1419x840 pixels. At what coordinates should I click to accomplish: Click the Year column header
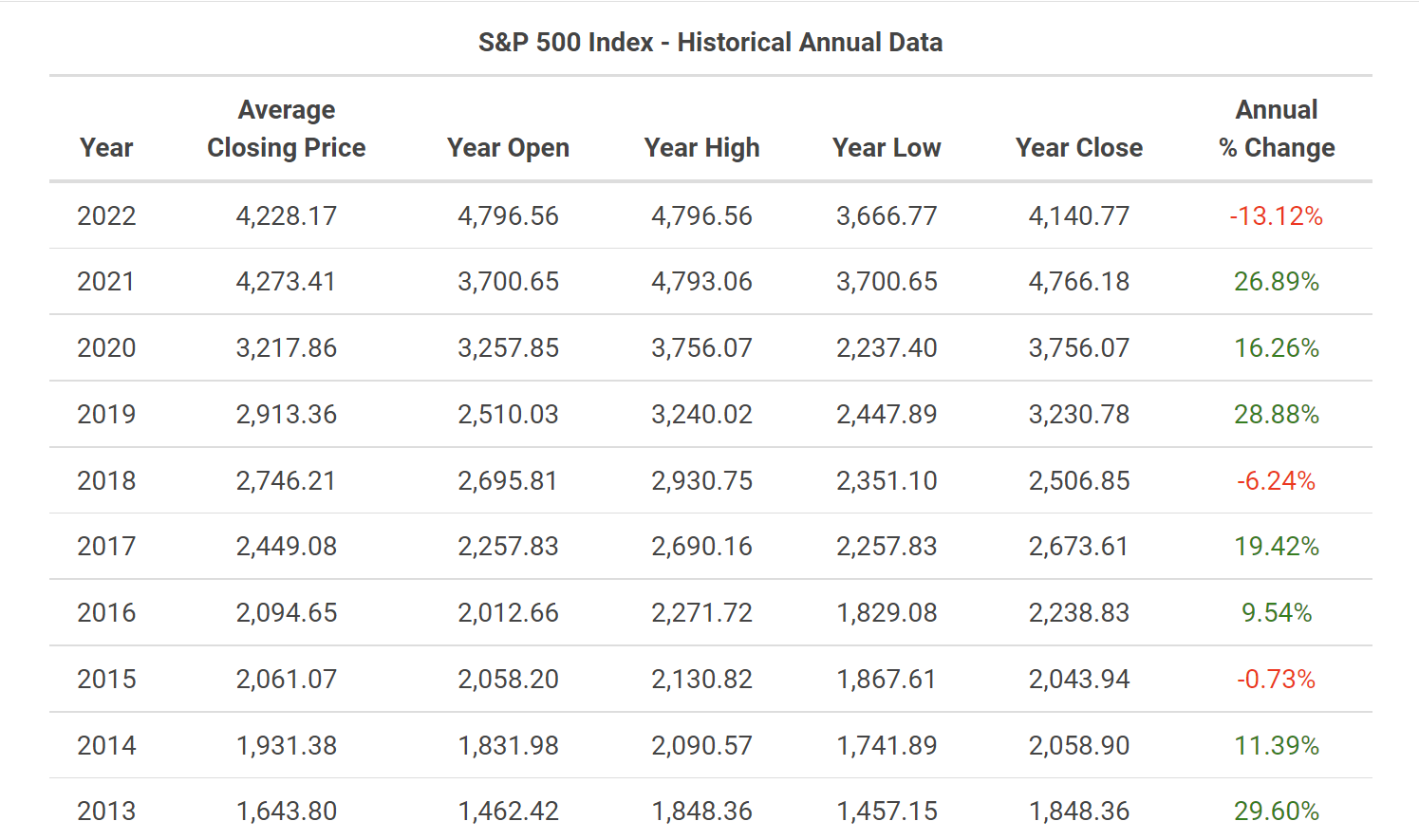pyautogui.click(x=106, y=148)
